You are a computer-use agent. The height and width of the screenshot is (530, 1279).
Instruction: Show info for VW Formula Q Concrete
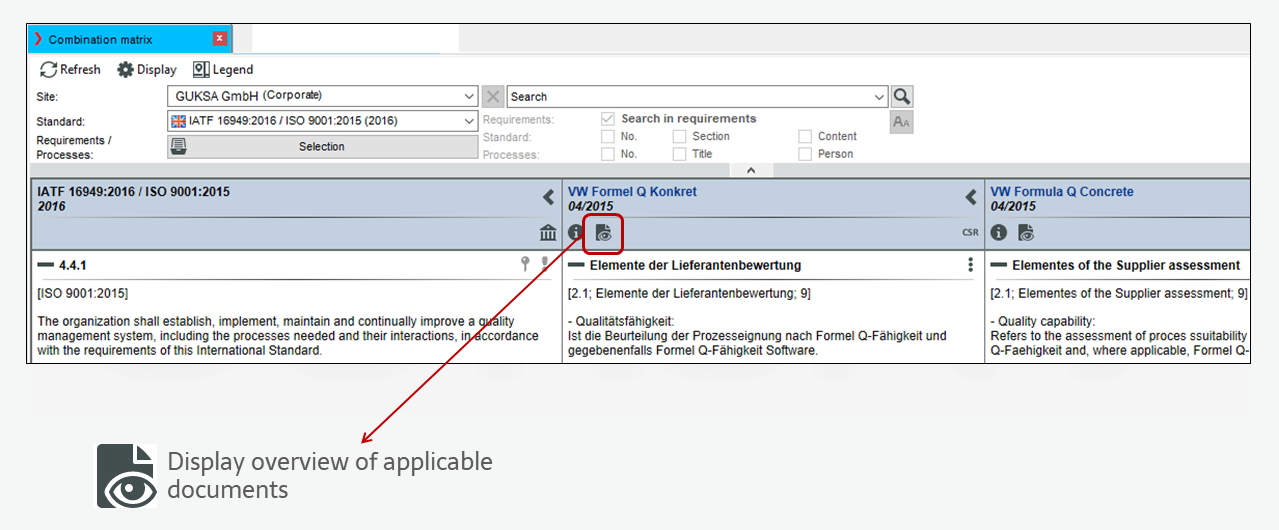pos(999,233)
